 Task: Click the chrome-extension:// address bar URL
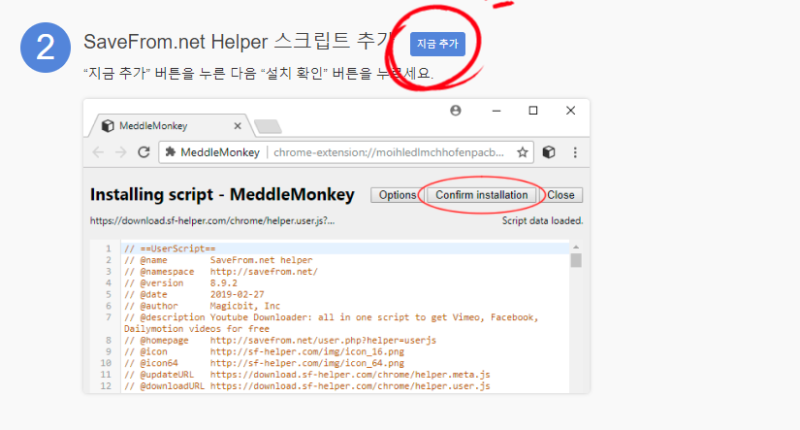(x=389, y=152)
